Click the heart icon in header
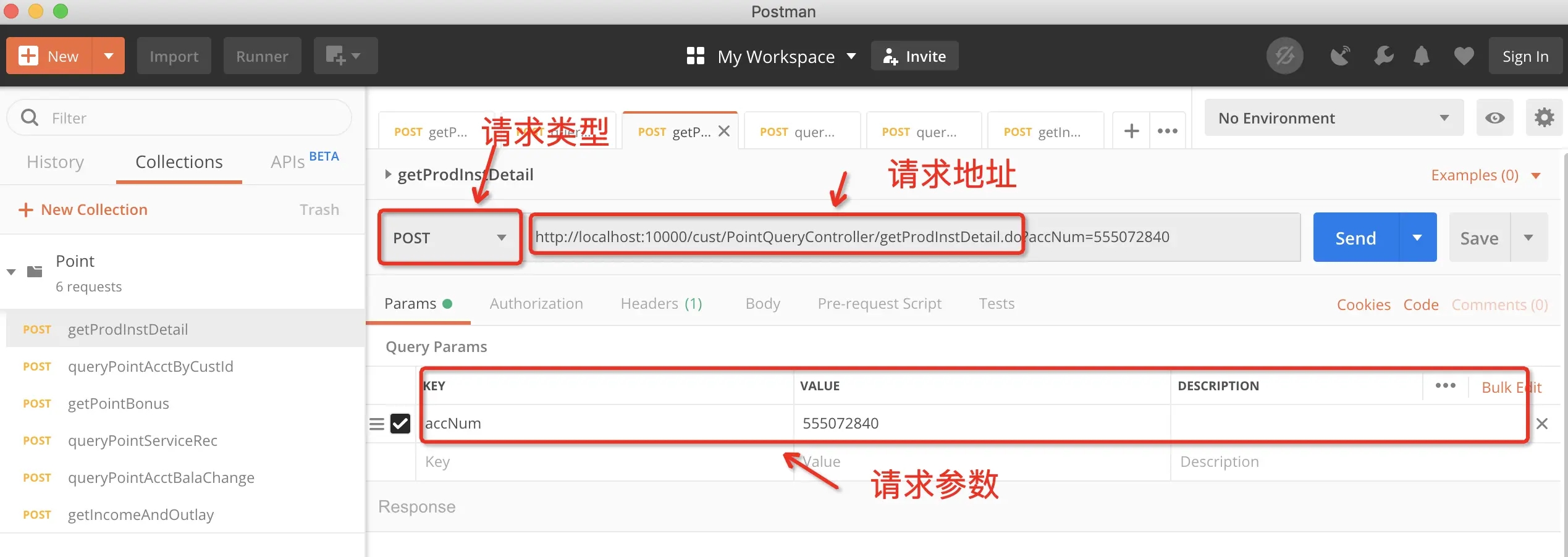Viewport: 1568px width, 557px height. click(1464, 56)
